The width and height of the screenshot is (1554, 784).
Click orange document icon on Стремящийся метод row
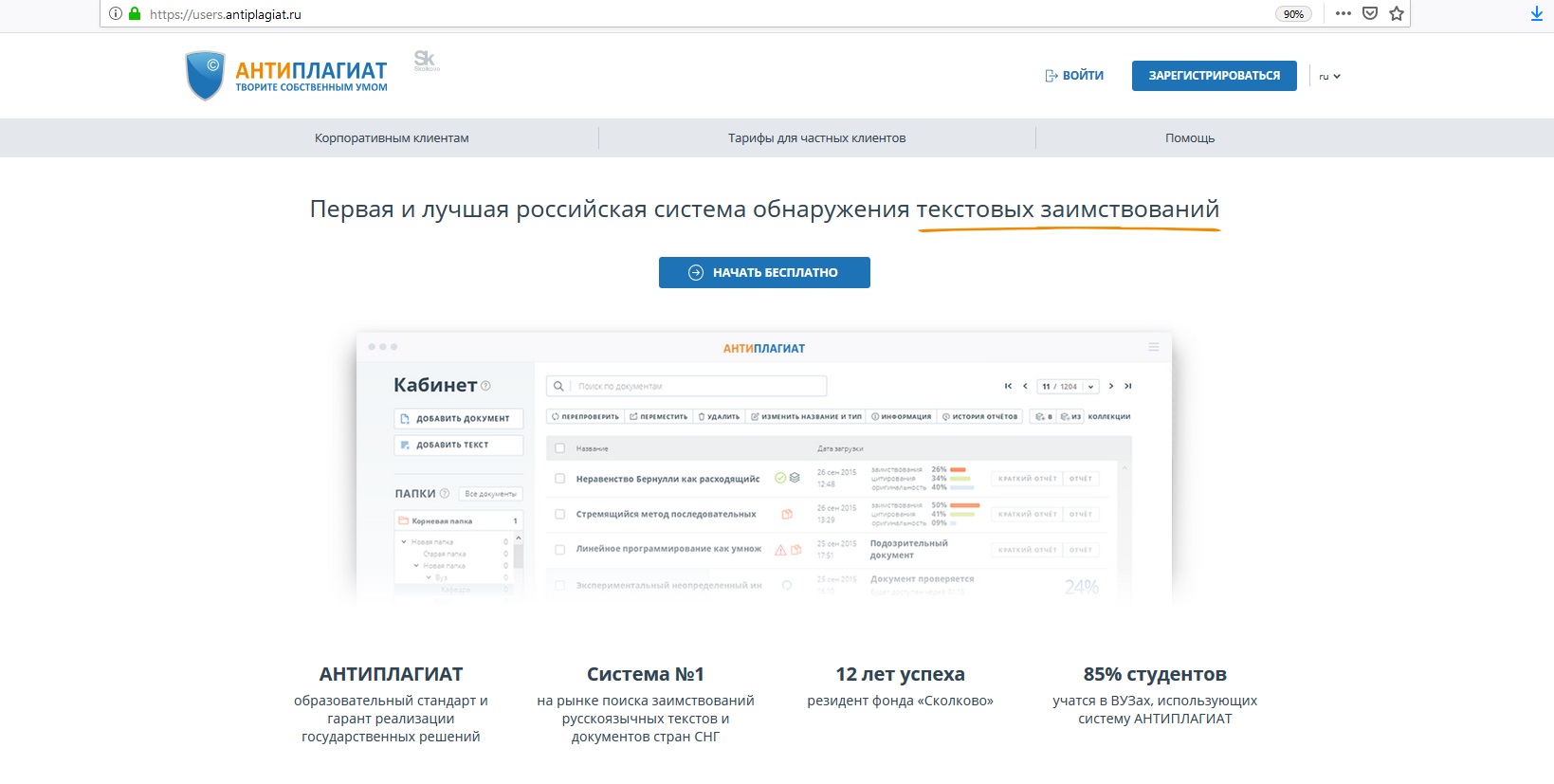pos(787,514)
